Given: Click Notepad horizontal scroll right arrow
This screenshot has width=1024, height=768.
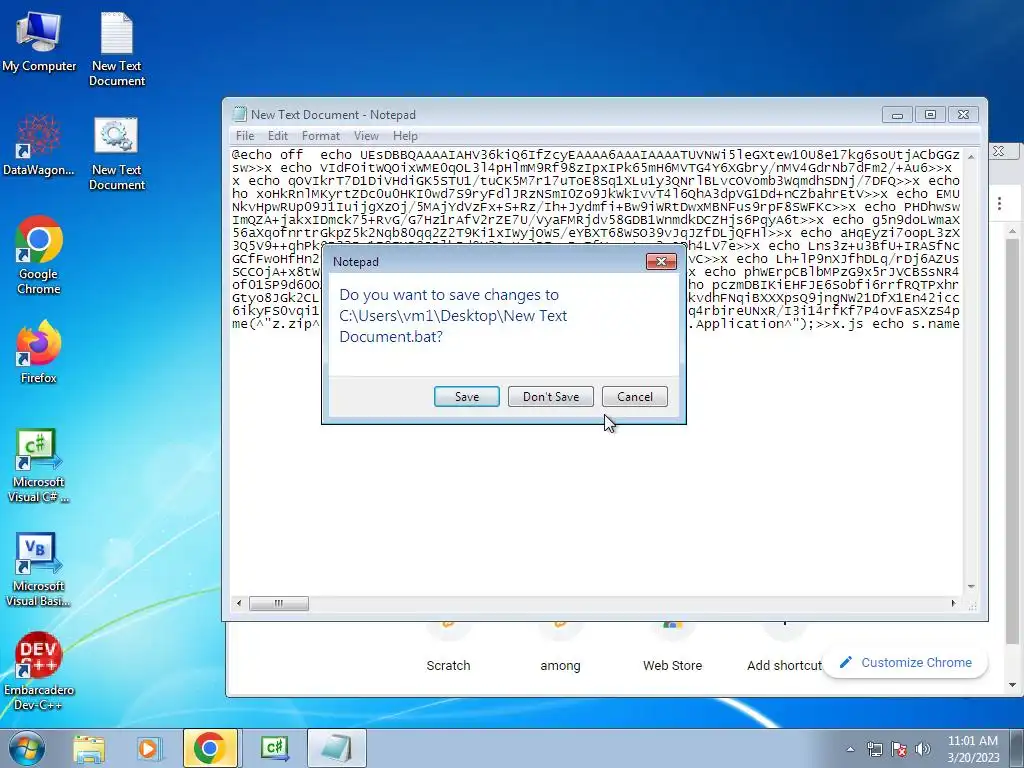Looking at the screenshot, I should click(953, 603).
